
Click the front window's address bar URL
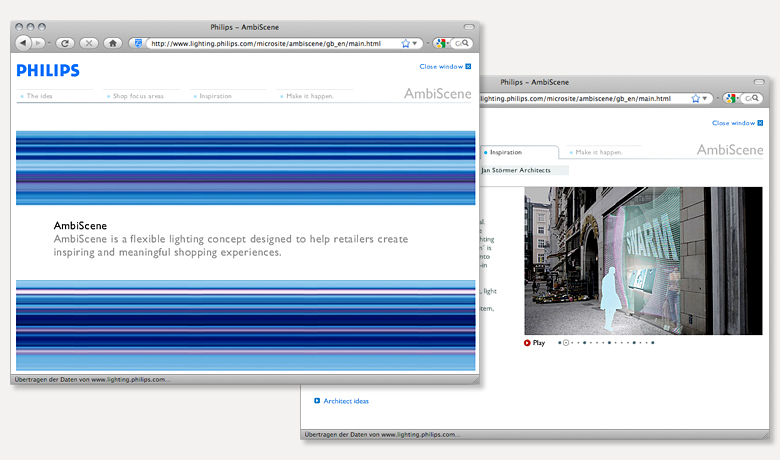pos(266,43)
